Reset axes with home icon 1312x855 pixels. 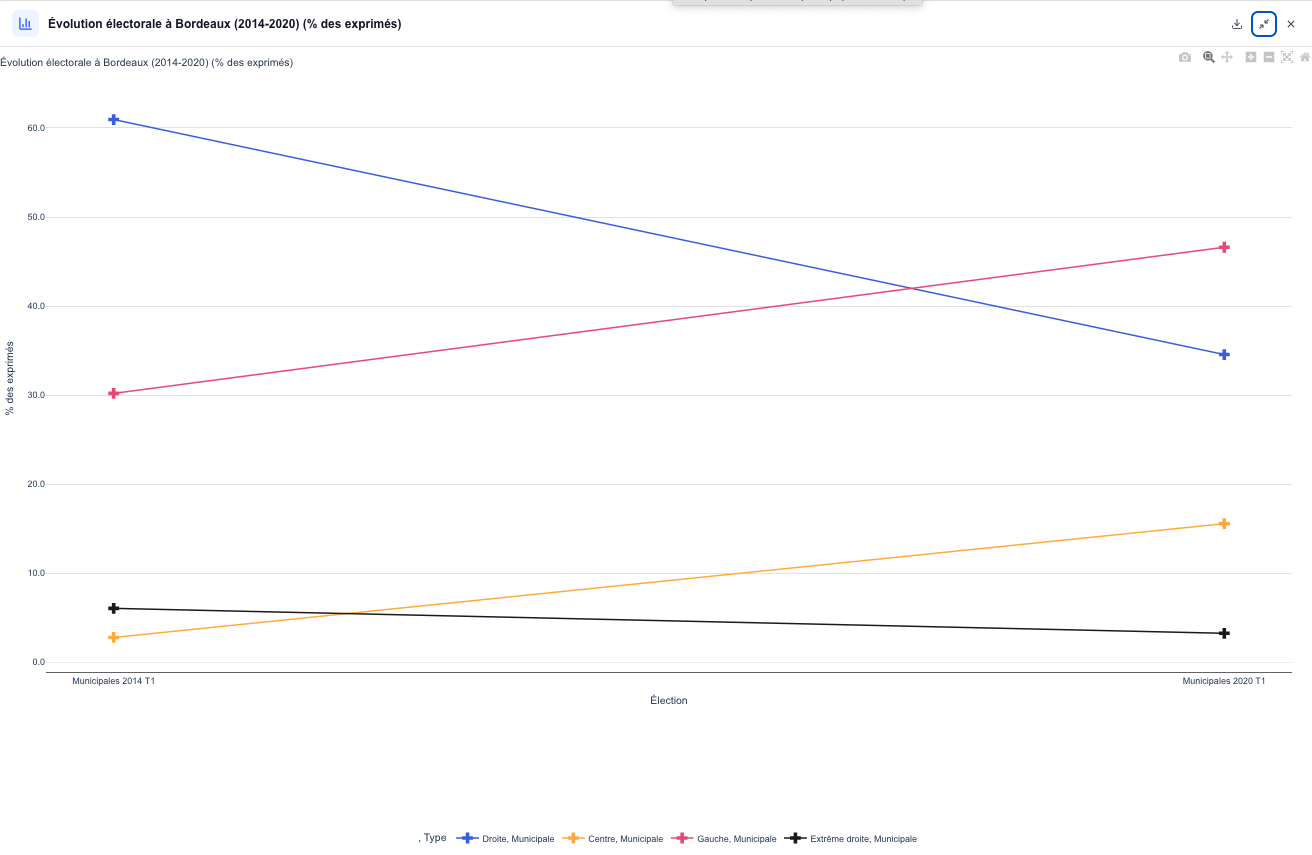(x=1304, y=58)
